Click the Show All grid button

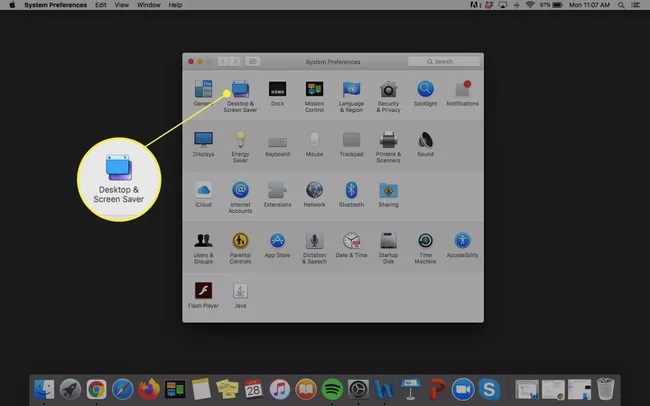252,61
